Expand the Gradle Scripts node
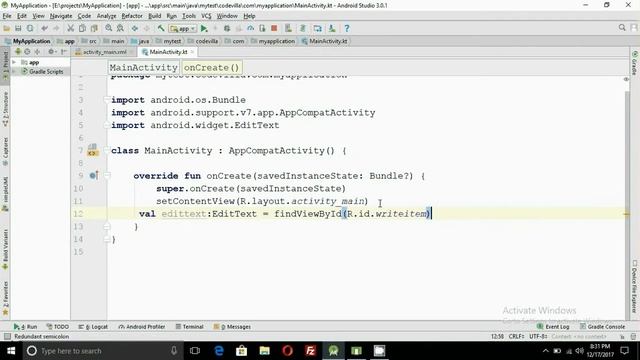Screen dimensions: 640x360 point(14,71)
